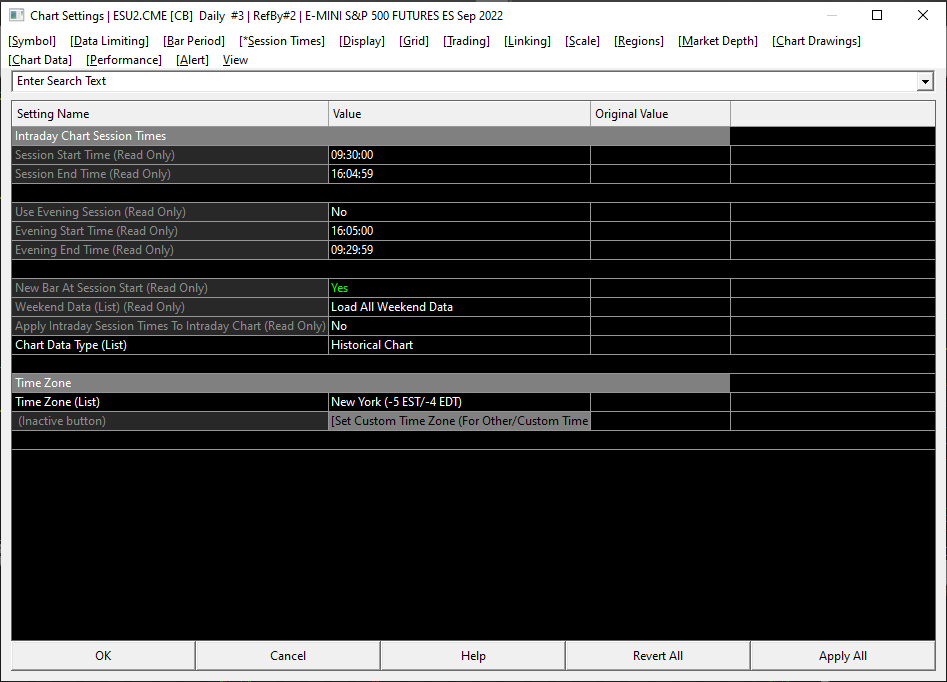Click the Setting Name column header

pos(170,114)
